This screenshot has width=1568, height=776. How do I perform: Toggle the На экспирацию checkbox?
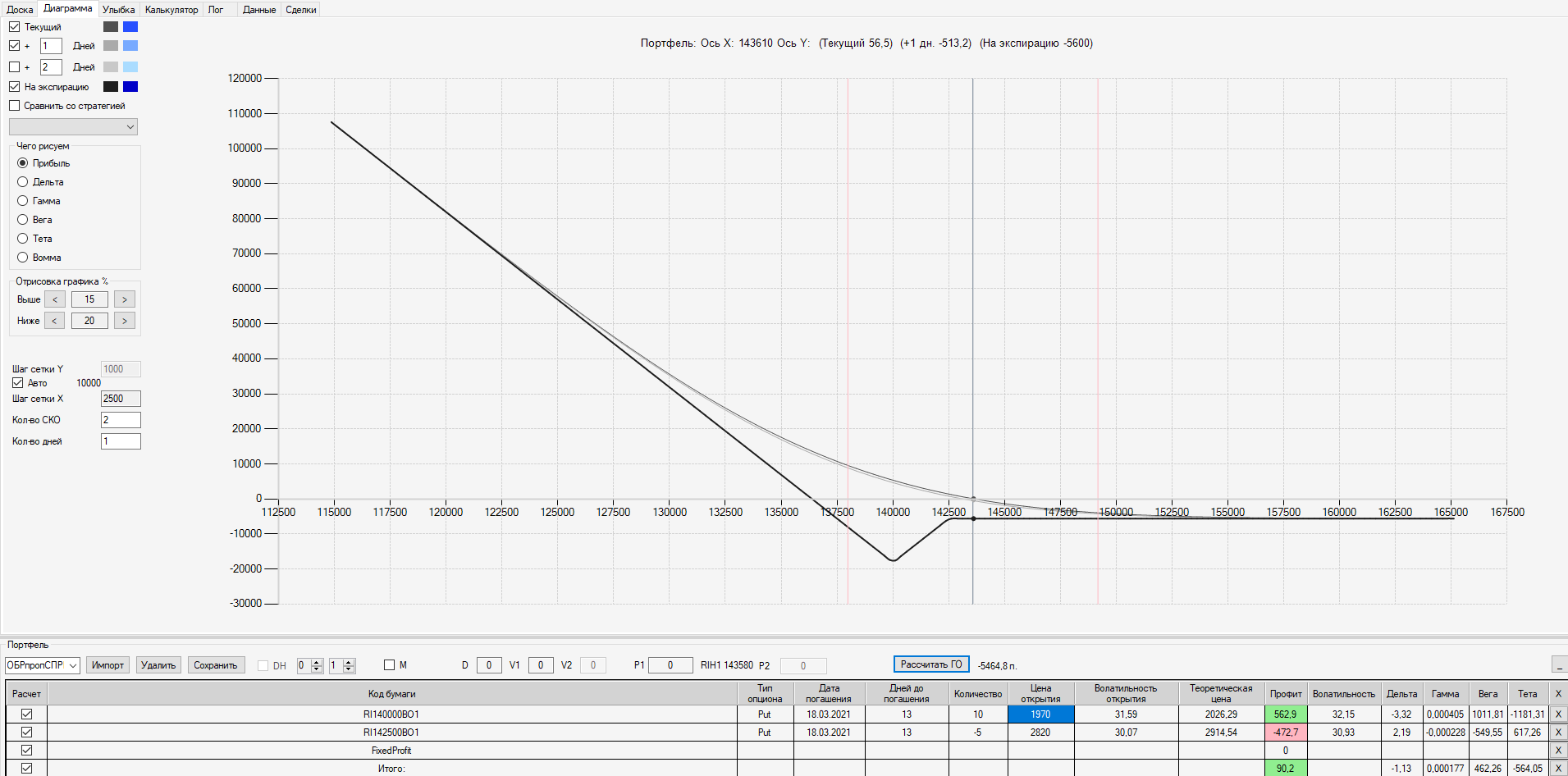pyautogui.click(x=15, y=87)
